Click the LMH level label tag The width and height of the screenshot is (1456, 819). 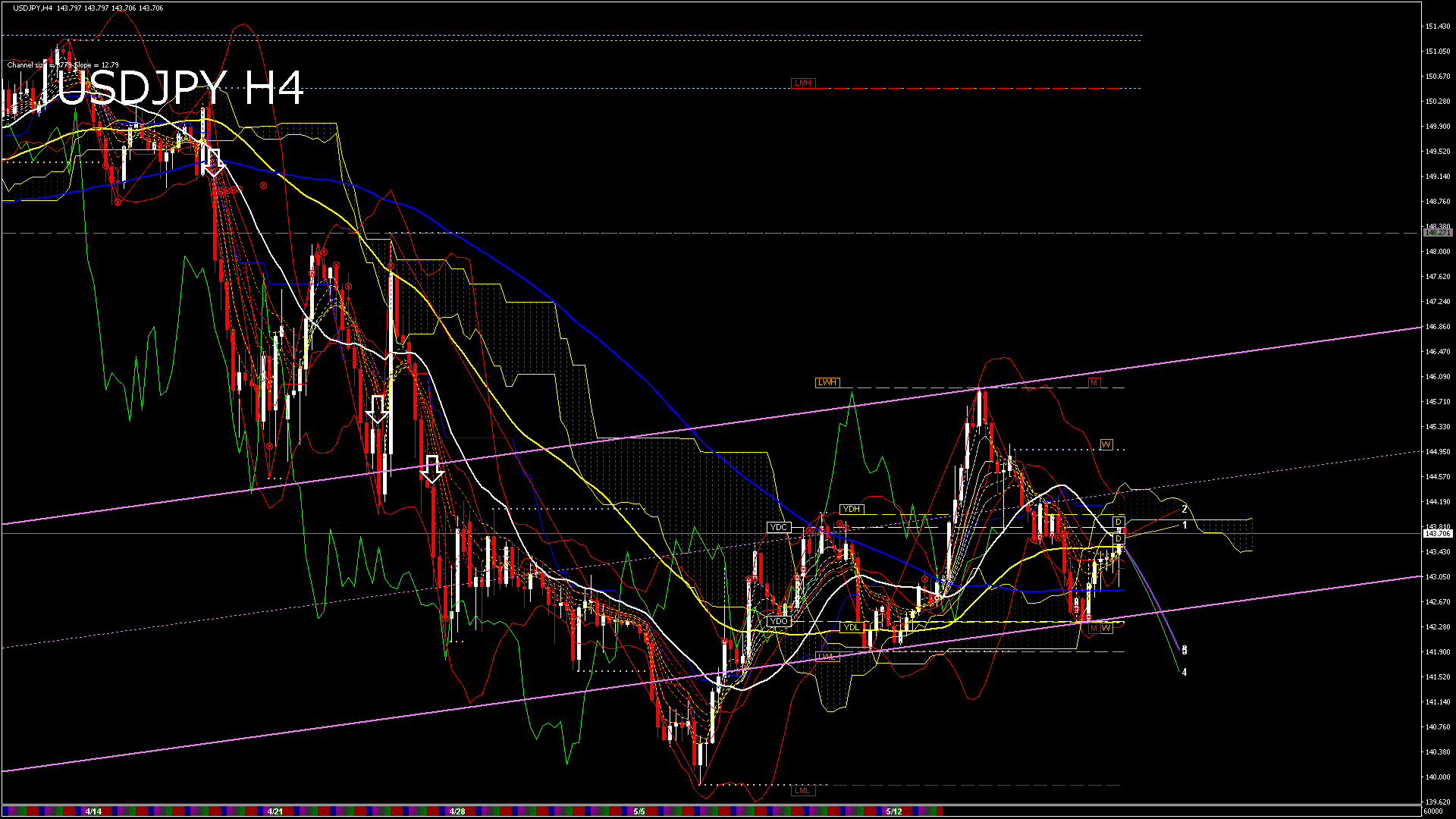coord(802,83)
